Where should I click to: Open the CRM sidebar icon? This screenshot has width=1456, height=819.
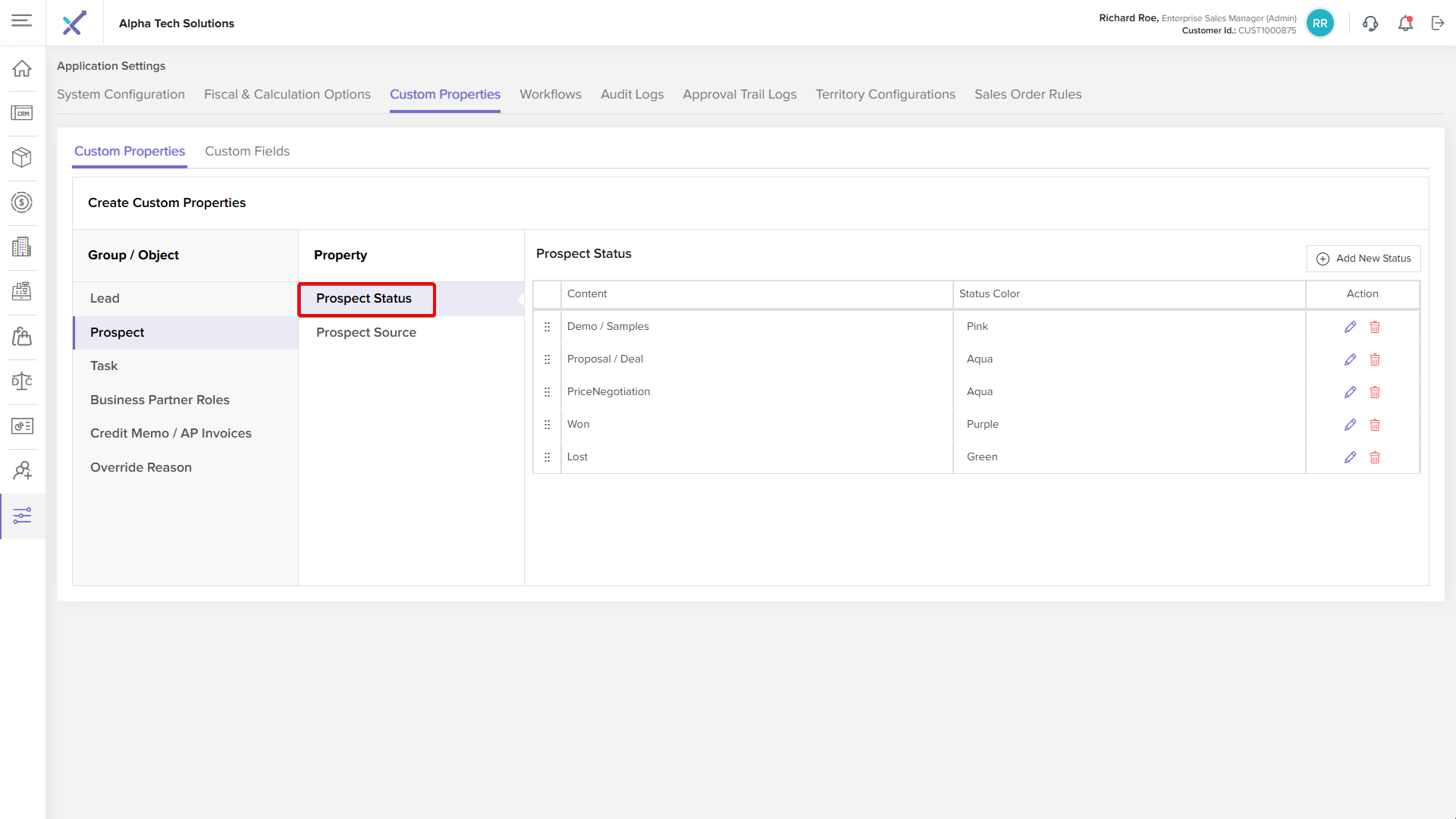pos(22,113)
